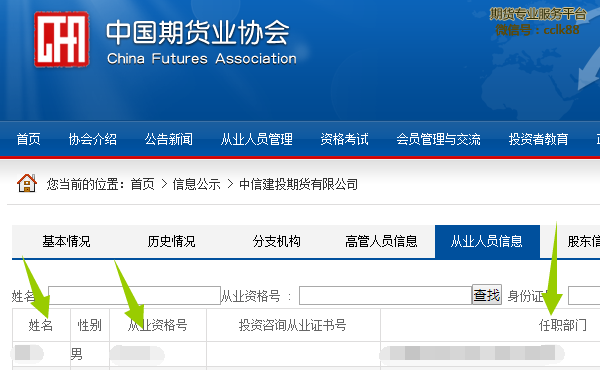Go to 资格考试 in the navigation bar

click(344, 139)
